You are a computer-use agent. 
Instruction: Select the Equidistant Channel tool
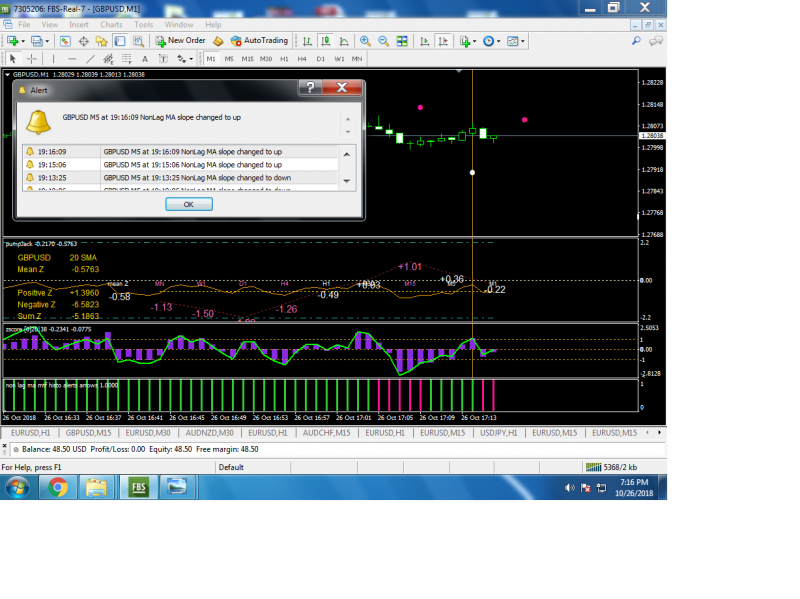[108, 59]
